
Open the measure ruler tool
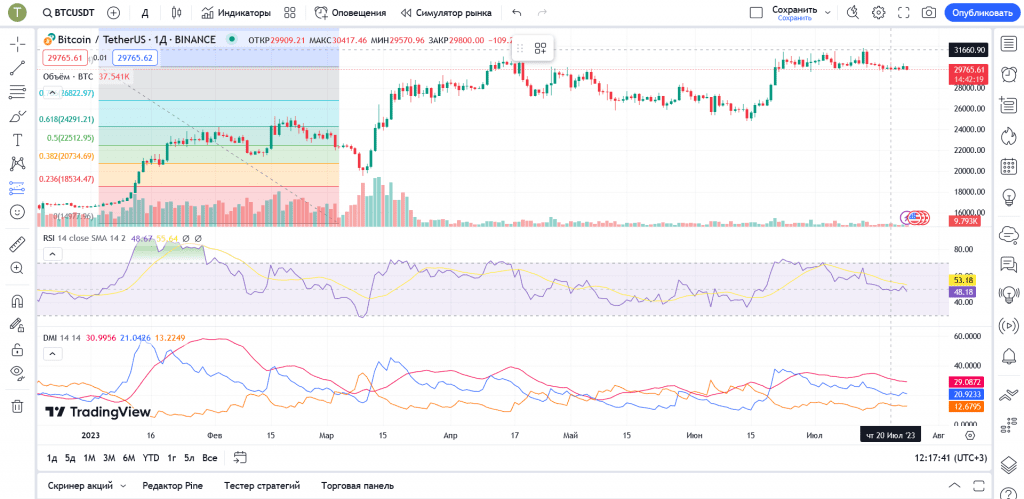[x=17, y=244]
